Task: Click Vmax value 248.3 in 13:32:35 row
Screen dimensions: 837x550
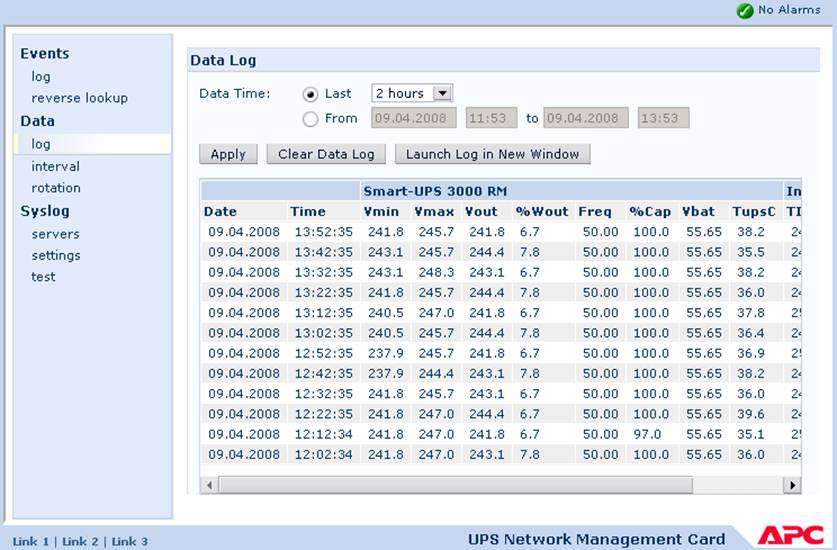Action: click(x=436, y=272)
